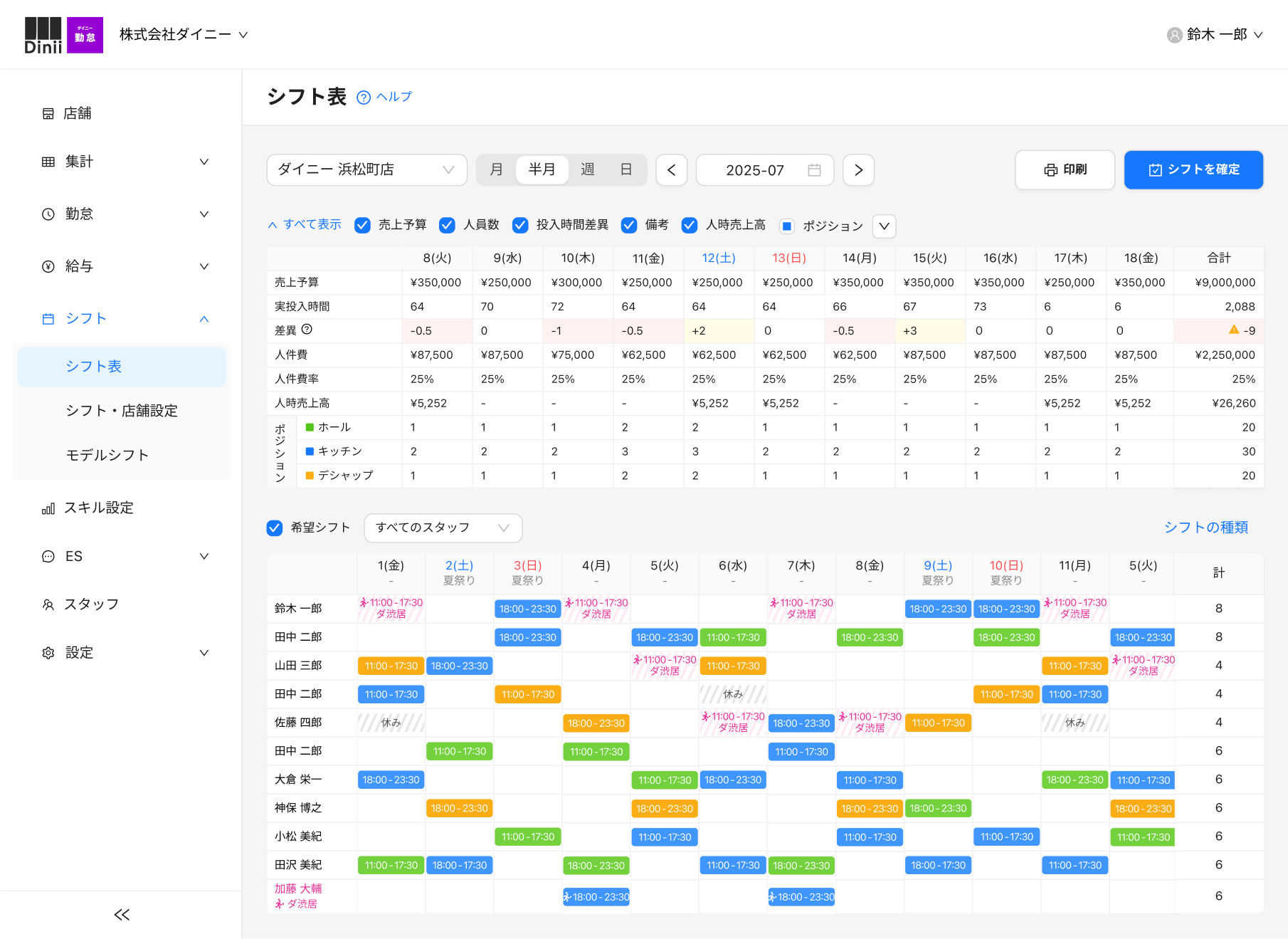1288x939 pixels.
Task: Switch to the 週 view tab
Action: pyautogui.click(x=587, y=170)
